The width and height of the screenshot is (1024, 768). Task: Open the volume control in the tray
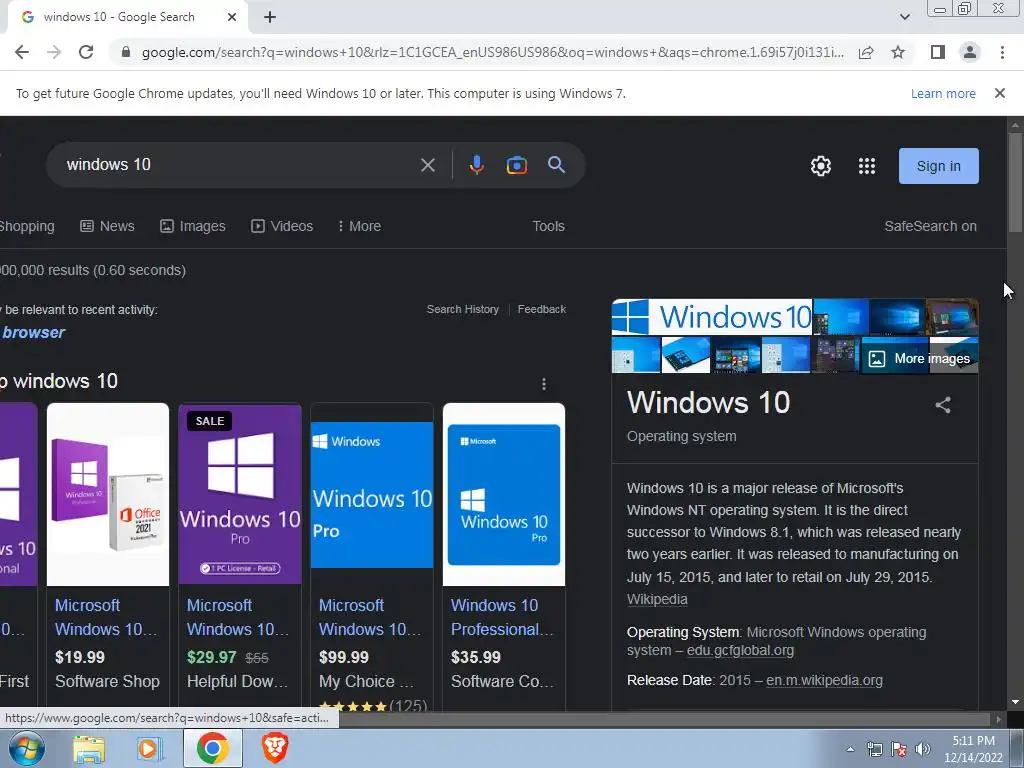922,749
